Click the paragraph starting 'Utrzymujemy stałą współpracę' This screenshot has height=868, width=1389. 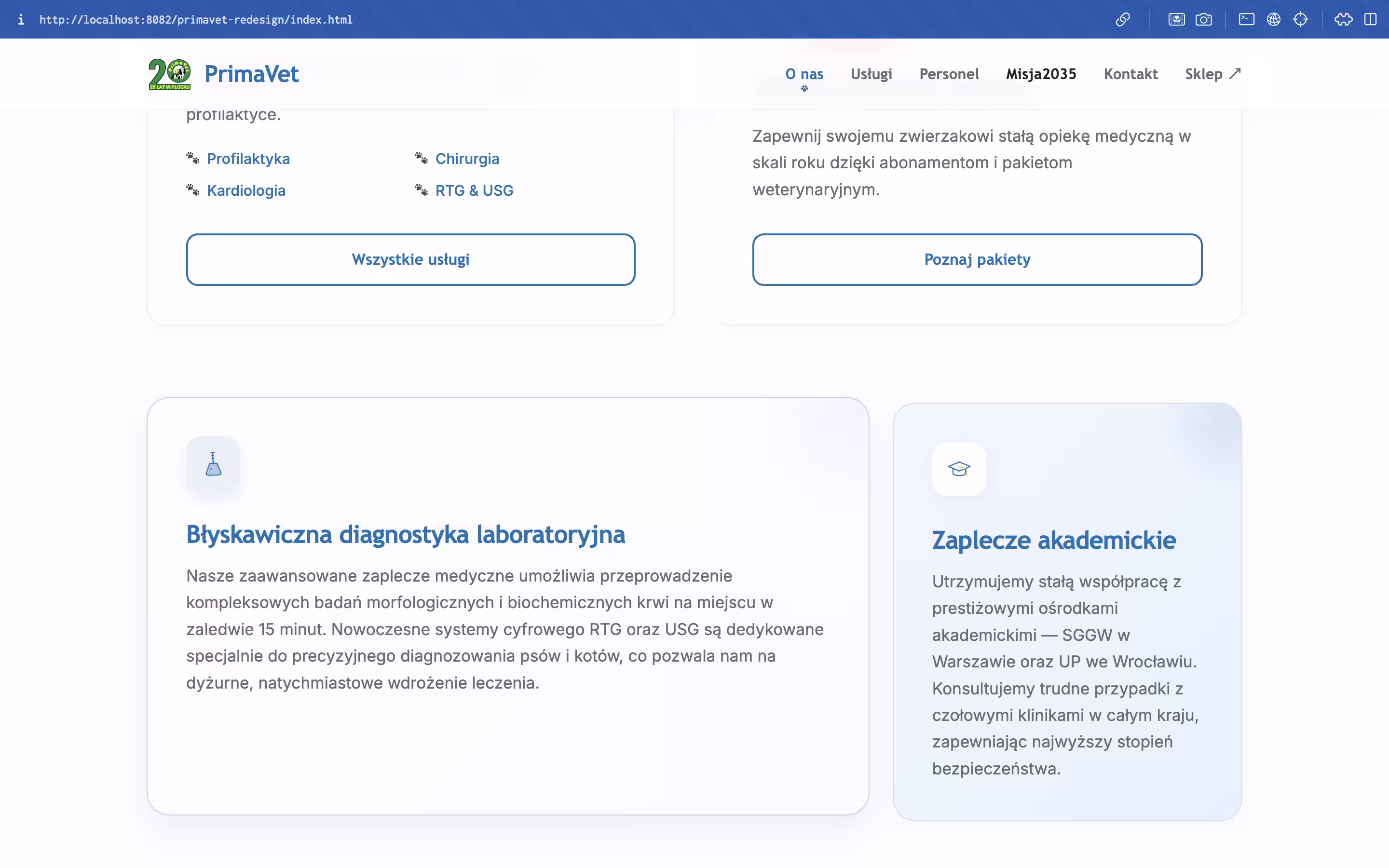point(1065,675)
